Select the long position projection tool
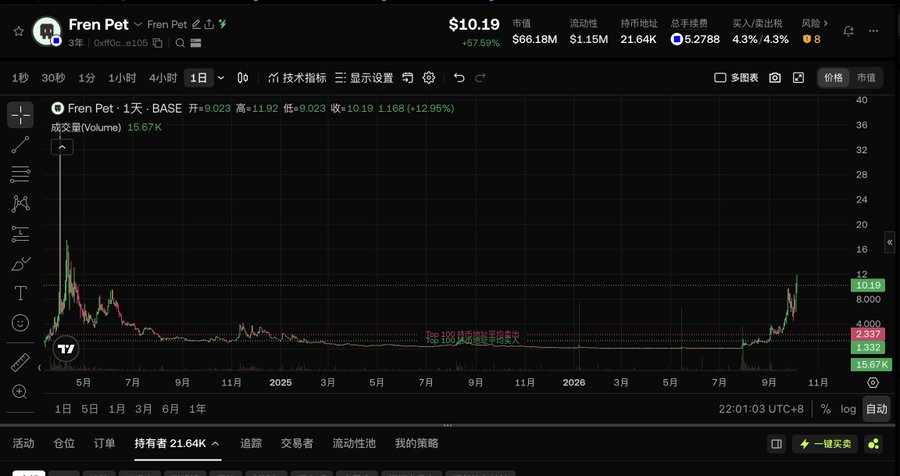This screenshot has height=476, width=900. [x=20, y=234]
